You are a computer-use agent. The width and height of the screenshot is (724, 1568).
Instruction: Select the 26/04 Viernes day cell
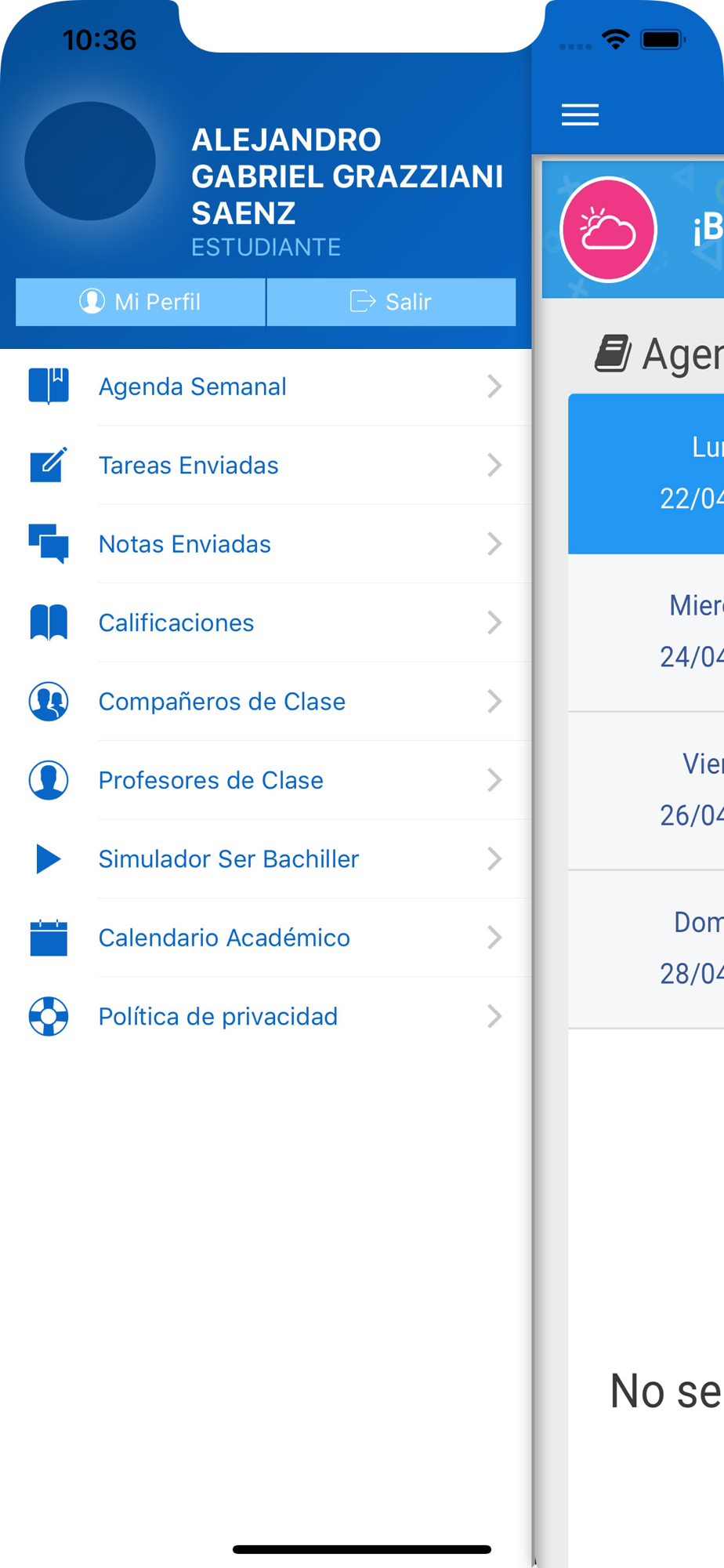click(x=646, y=791)
